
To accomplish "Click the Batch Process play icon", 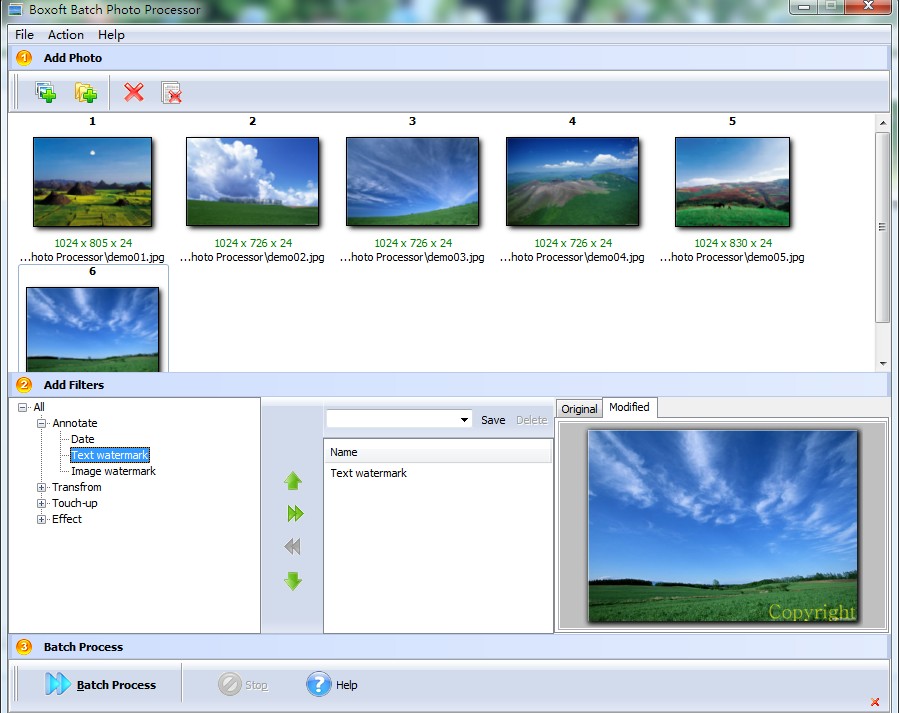I will (x=57, y=684).
